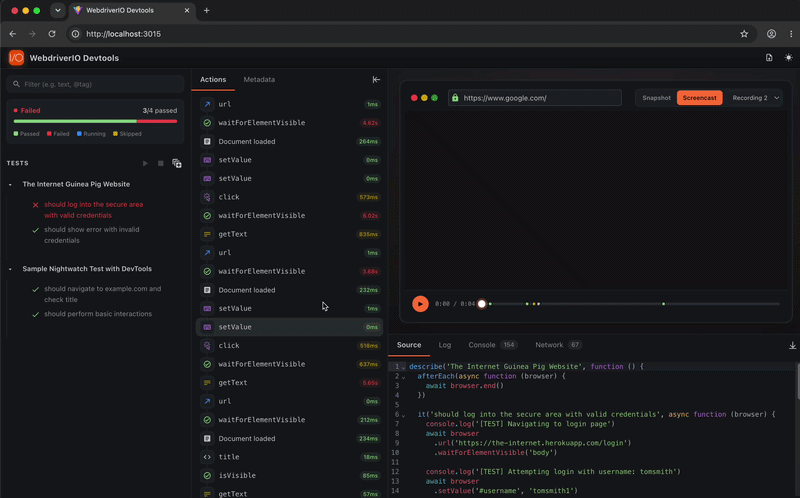
Task: Fold the it block at line 6
Action: point(403,415)
